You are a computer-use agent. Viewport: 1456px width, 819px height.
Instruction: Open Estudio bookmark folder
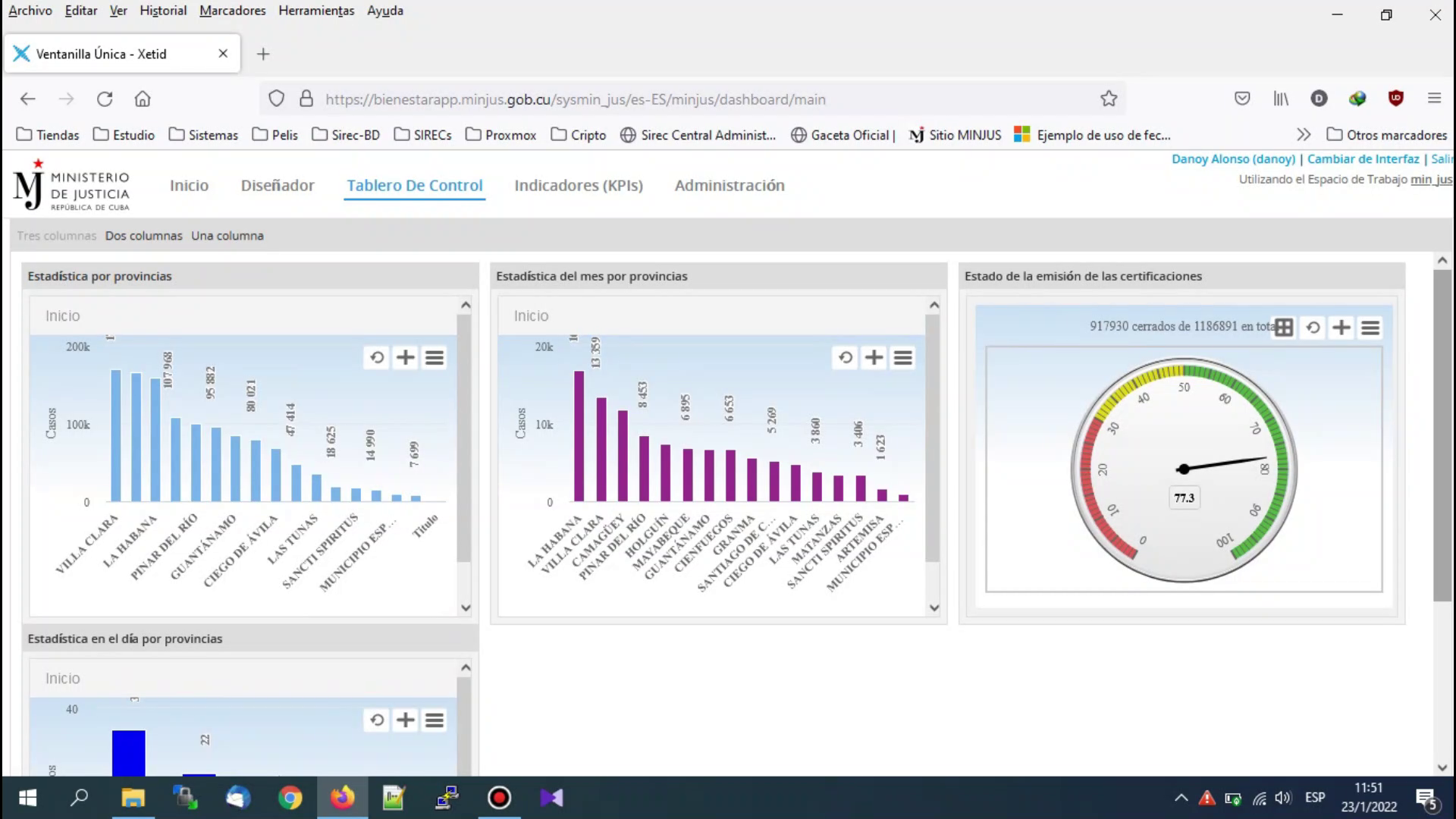124,135
